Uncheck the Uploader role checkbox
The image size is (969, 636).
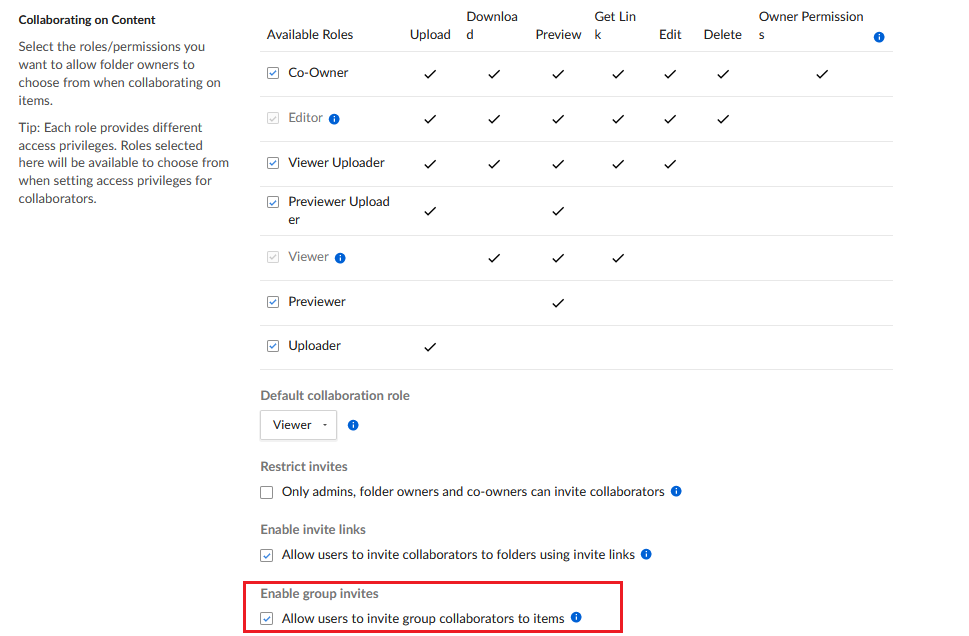[273, 346]
